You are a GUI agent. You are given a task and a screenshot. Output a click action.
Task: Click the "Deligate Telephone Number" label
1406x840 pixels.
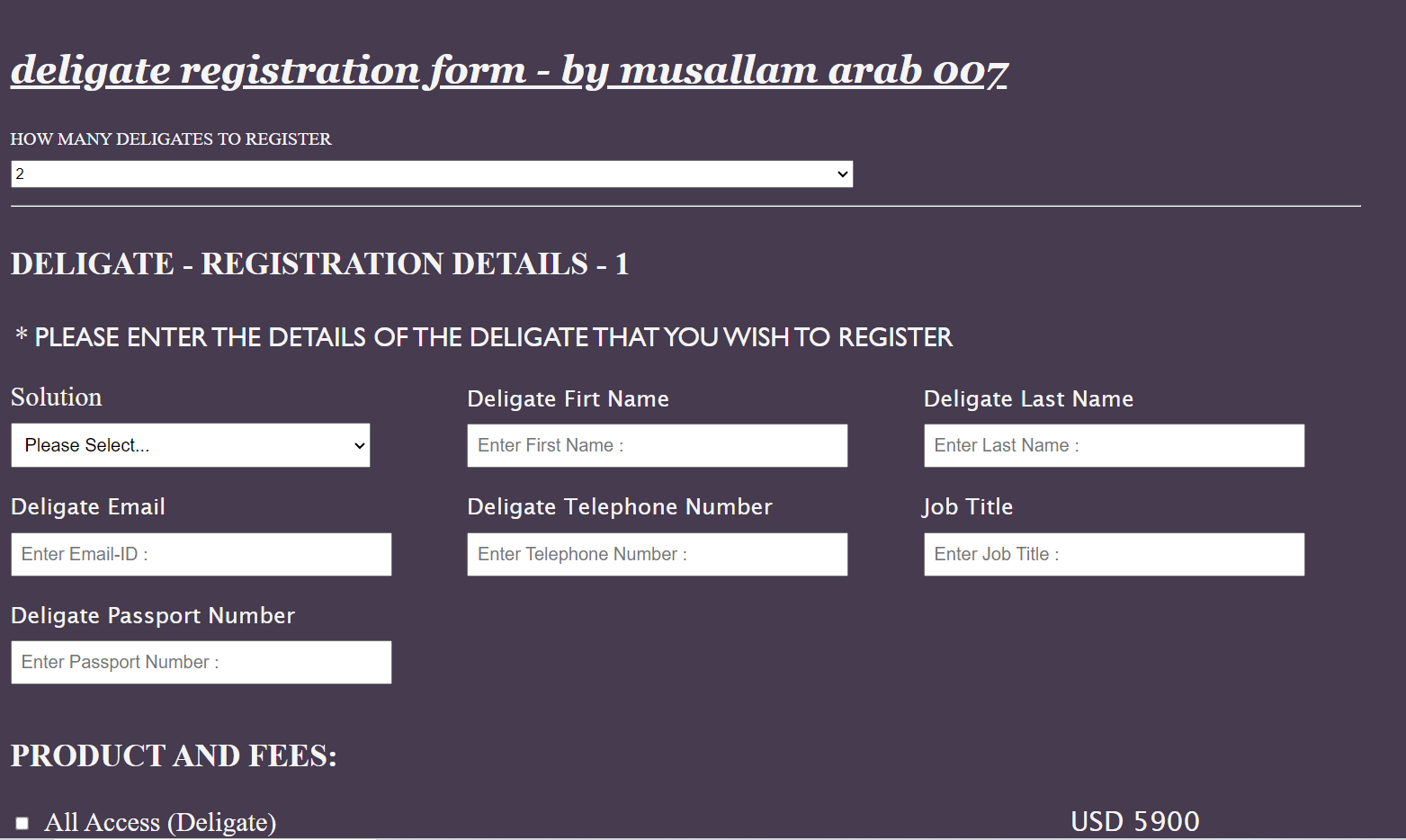tap(620, 506)
